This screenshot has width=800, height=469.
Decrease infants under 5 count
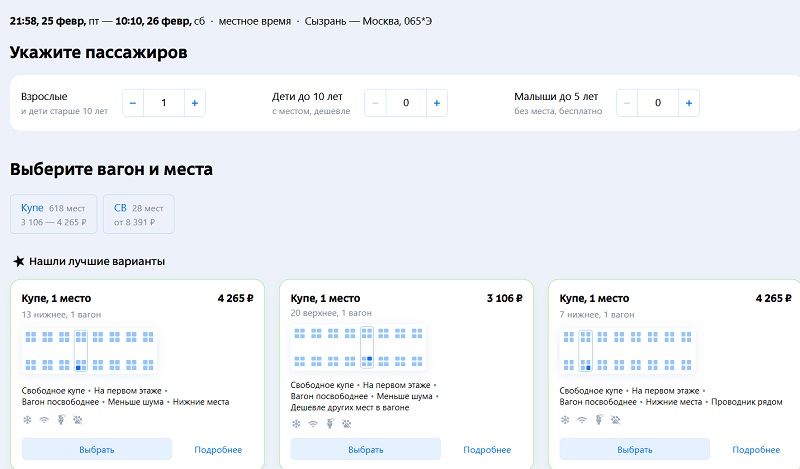628,103
